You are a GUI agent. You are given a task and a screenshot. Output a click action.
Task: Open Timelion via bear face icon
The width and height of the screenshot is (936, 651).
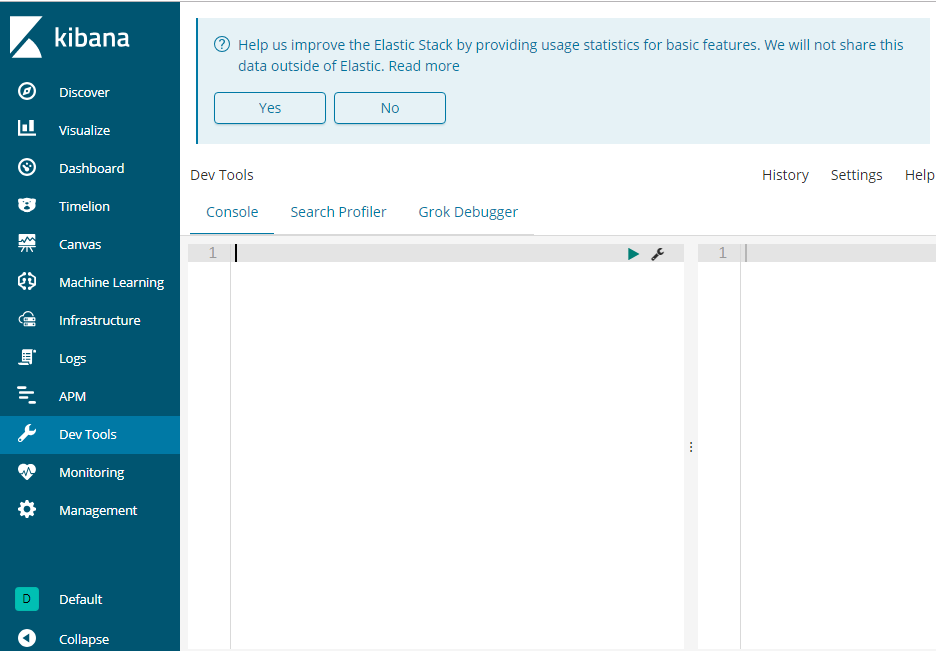pyautogui.click(x=27, y=205)
